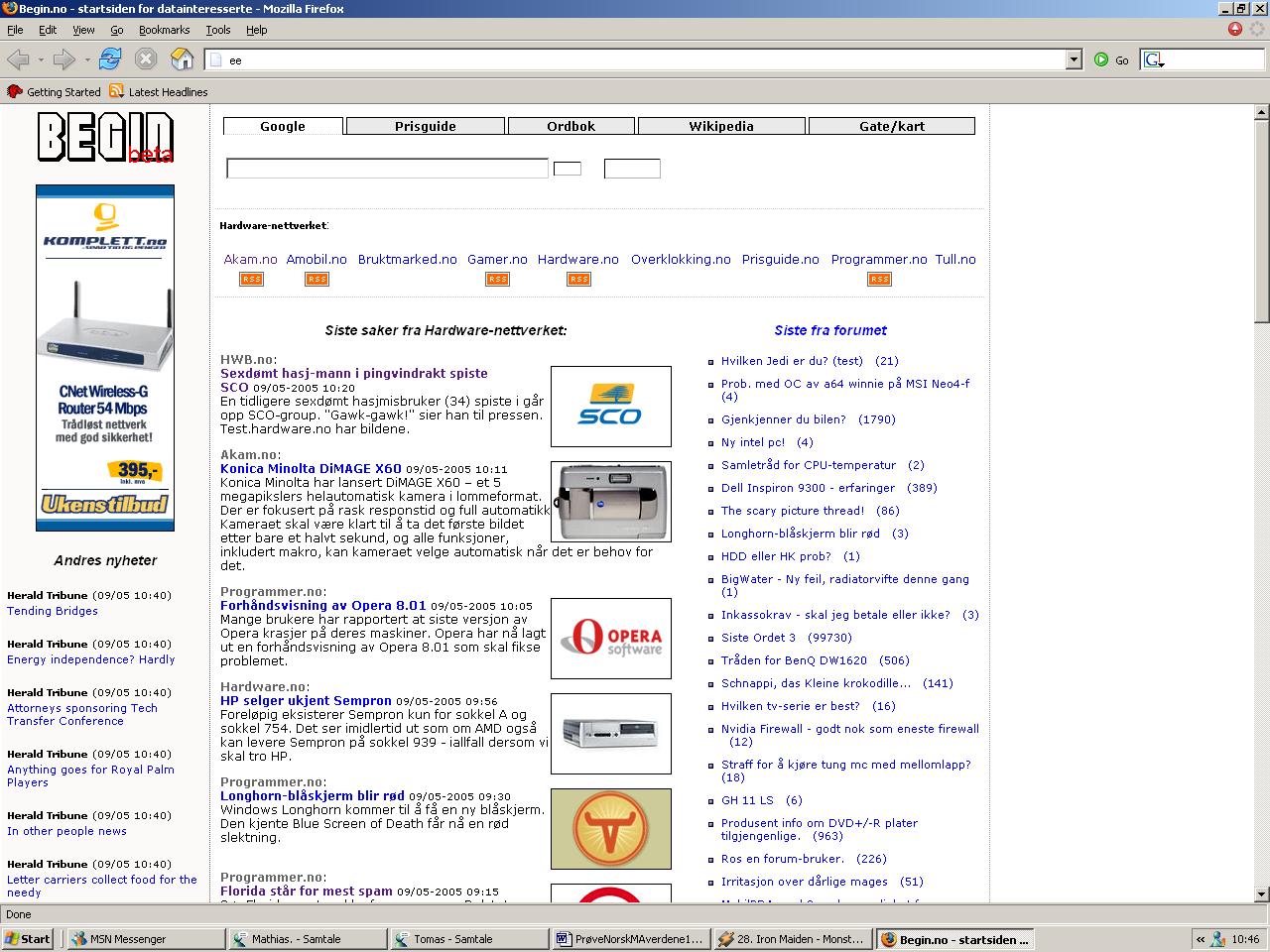Click RSS icon under Amobil.no
1270x952 pixels.
tap(317, 280)
